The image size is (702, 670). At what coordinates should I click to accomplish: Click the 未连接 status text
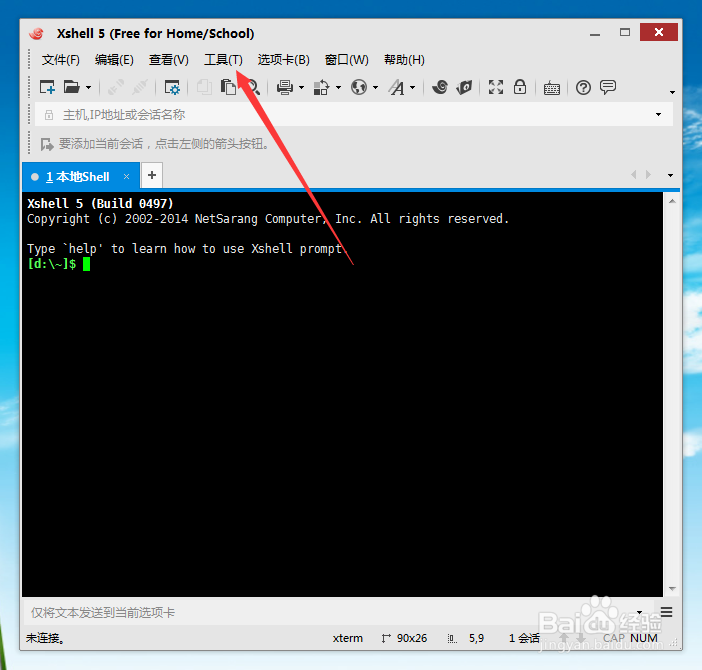coord(45,638)
